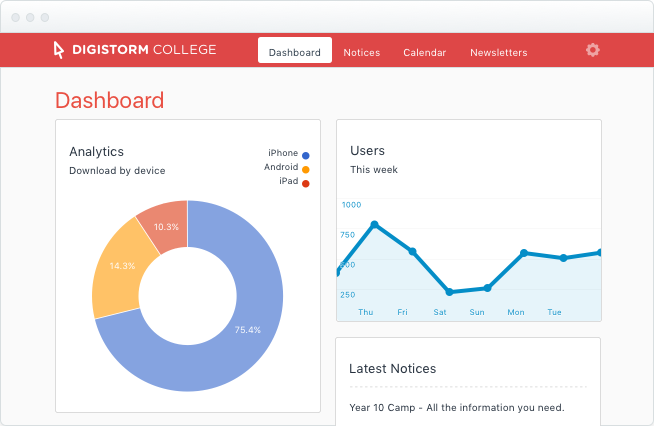This screenshot has height=426, width=654.
Task: Click the DIGISTORM COLLEGE brand text
Action: [x=144, y=50]
